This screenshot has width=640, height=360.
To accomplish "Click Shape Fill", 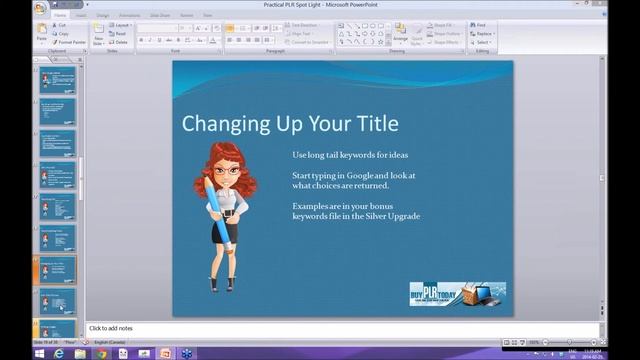I will point(440,25).
